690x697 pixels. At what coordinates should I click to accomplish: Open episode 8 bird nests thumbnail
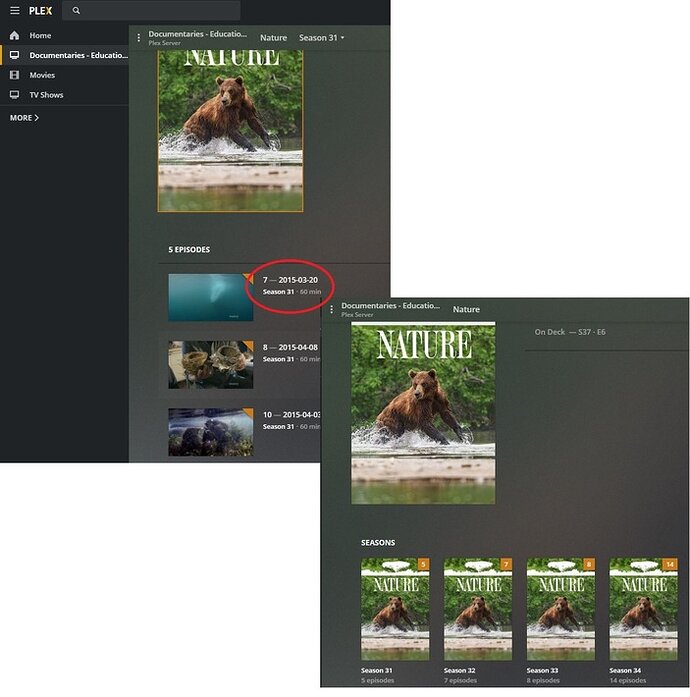[x=211, y=365]
